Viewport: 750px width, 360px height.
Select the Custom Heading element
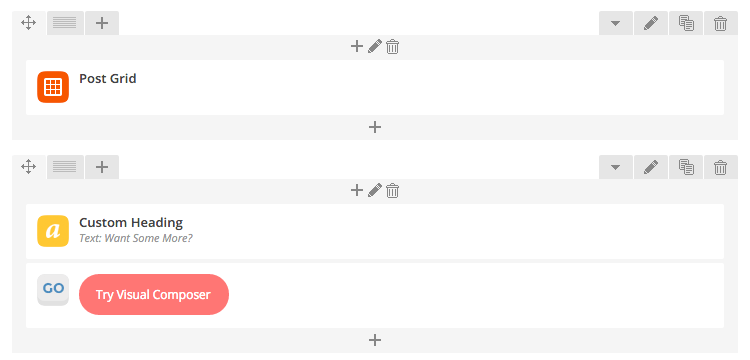pos(375,231)
